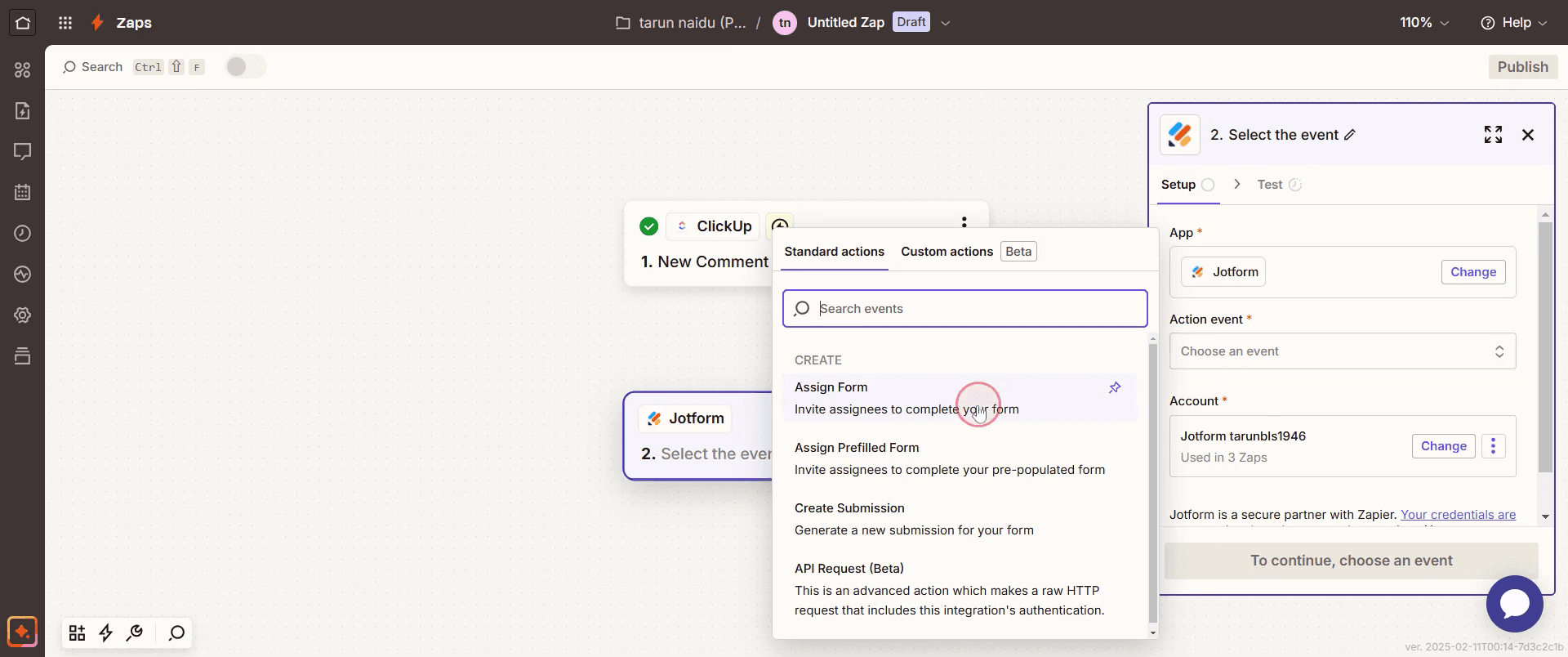1568x657 pixels.
Task: Open the folder icon beside tarun naidu
Action: (623, 23)
